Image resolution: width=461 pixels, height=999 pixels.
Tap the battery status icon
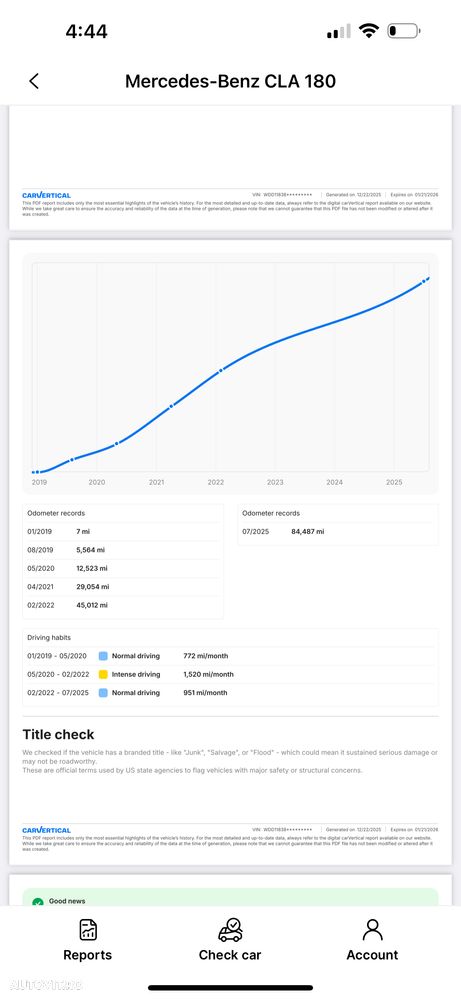tap(403, 31)
